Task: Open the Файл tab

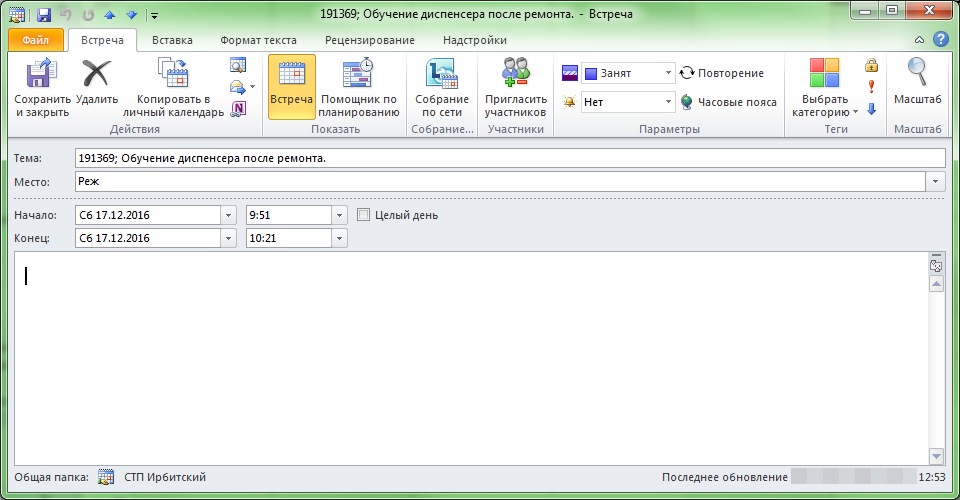Action: tap(36, 40)
